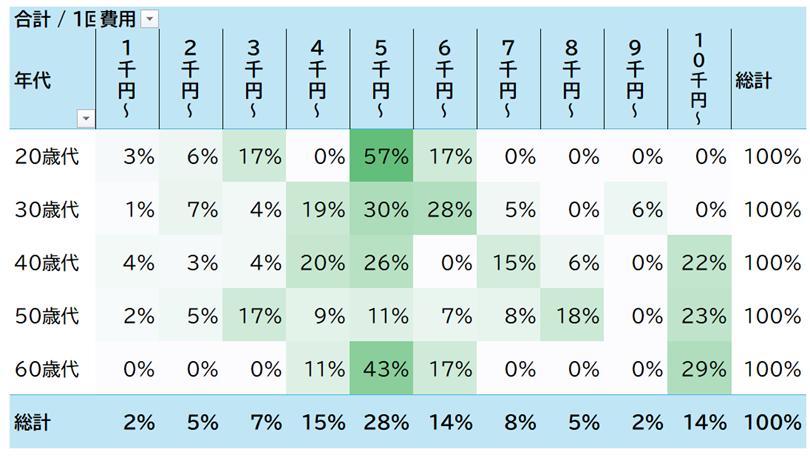This screenshot has height=466, width=810.
Task: Choose the 50歳代 row label
Action: [x=47, y=316]
